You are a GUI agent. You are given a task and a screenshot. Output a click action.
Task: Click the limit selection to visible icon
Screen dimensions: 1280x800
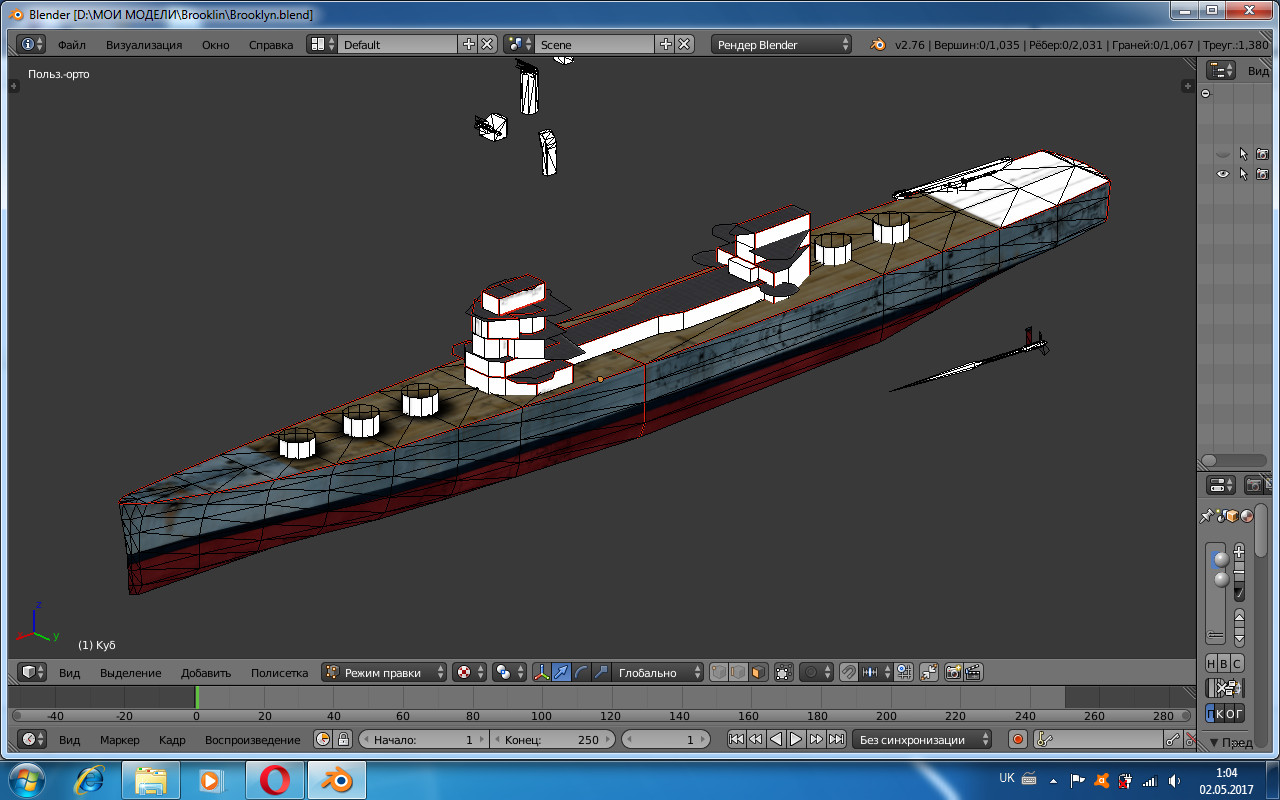pos(783,673)
